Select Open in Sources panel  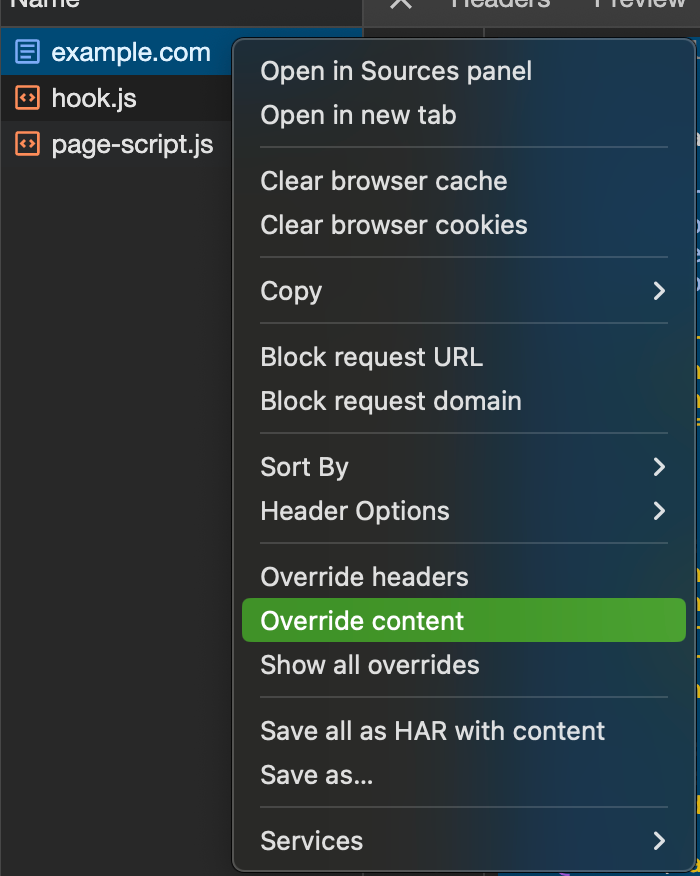[396, 71]
